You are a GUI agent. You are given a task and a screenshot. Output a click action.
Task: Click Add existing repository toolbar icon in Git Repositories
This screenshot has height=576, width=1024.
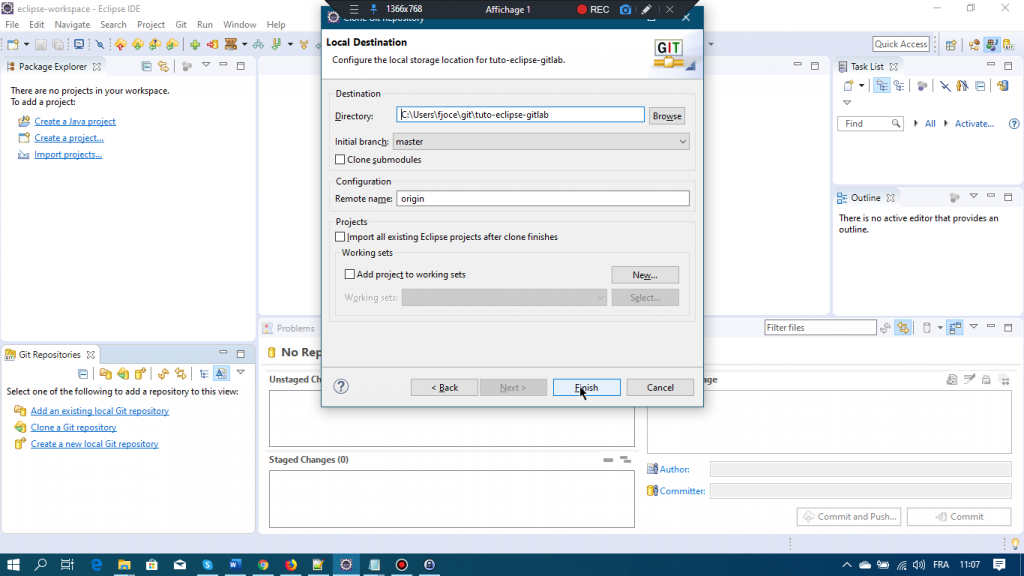coord(105,374)
